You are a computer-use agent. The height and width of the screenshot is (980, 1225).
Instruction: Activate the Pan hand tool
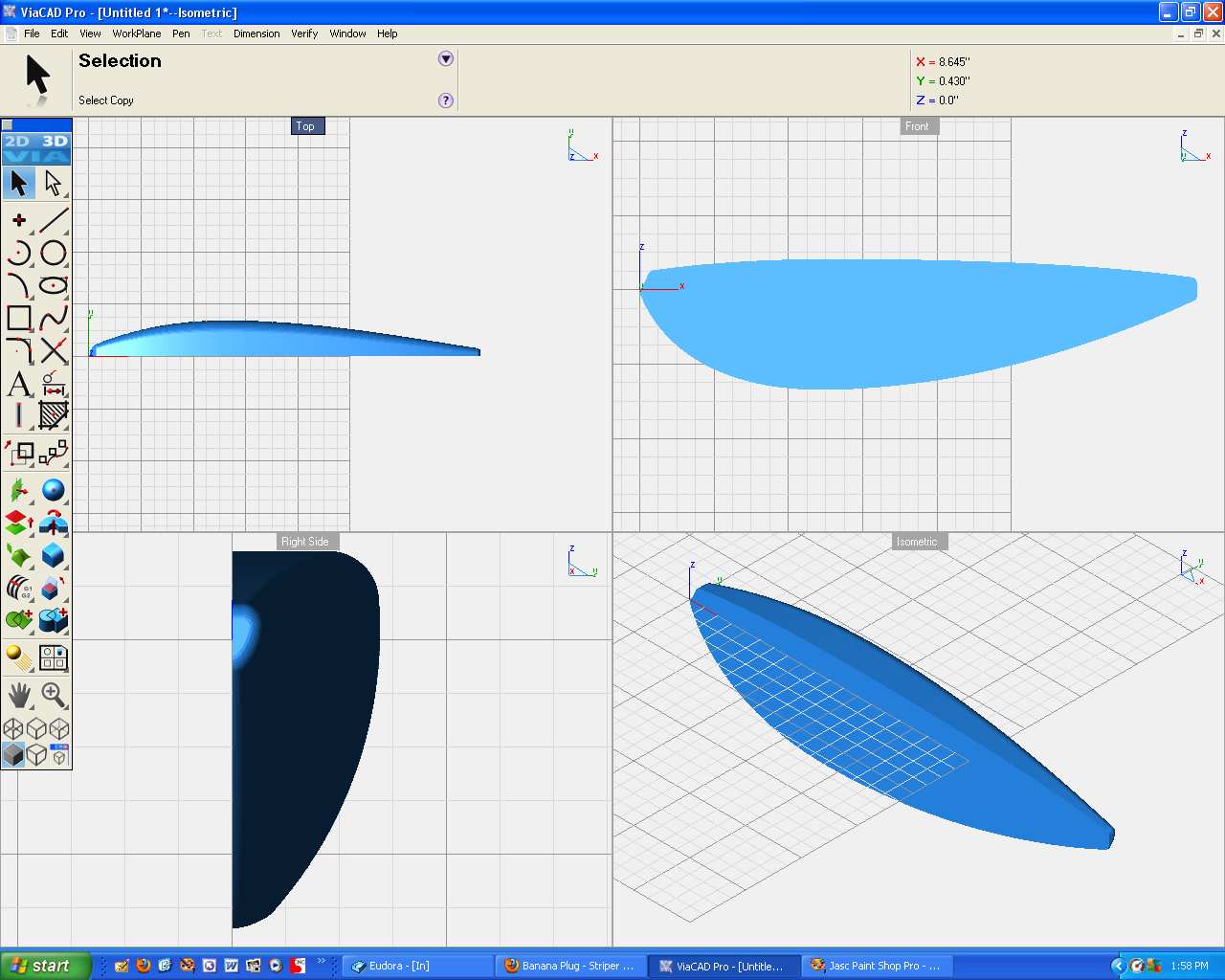click(x=19, y=695)
